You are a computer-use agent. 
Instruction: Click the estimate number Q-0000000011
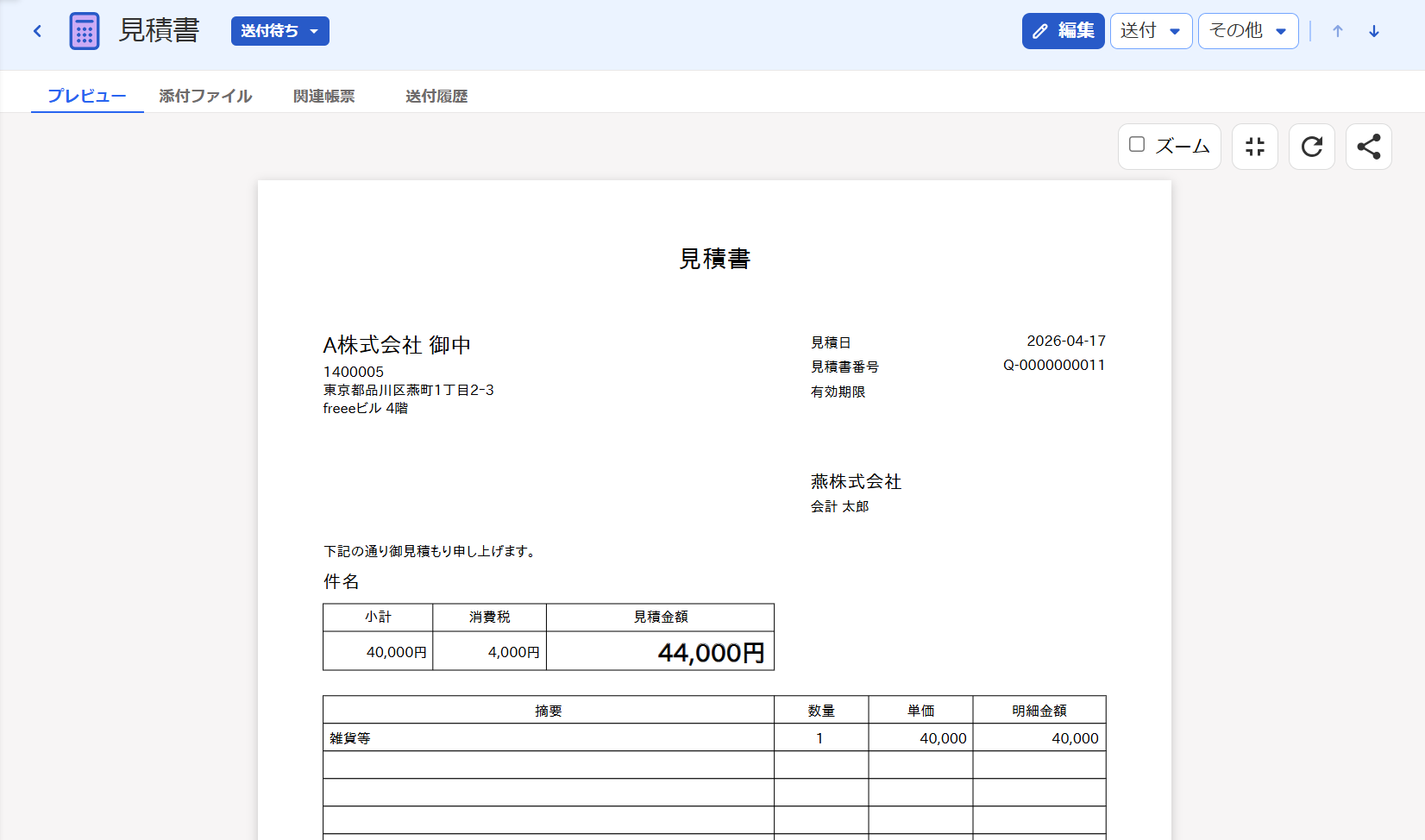[1054, 365]
